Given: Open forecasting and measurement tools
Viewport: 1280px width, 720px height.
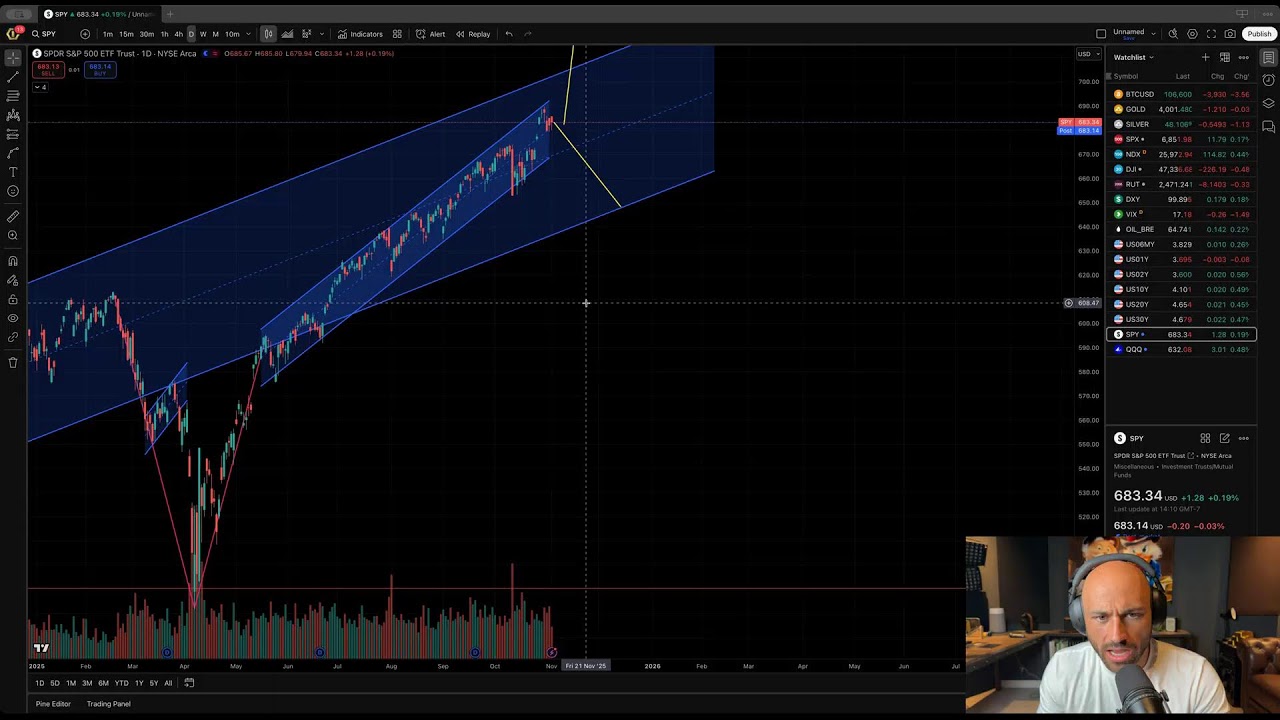Looking at the screenshot, I should pos(13,134).
